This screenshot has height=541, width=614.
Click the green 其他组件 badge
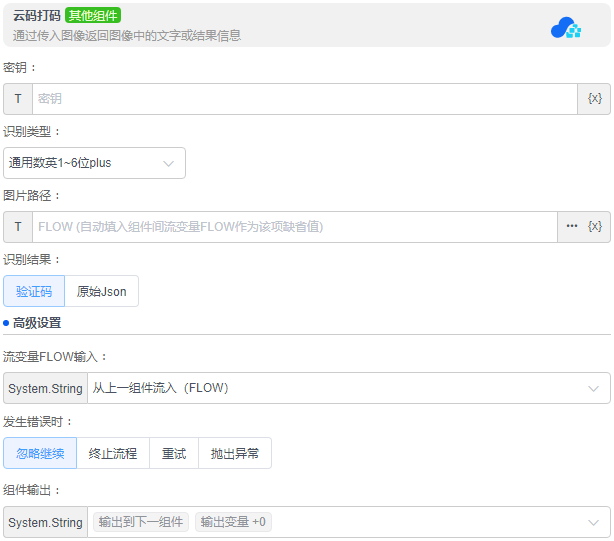(x=93, y=15)
